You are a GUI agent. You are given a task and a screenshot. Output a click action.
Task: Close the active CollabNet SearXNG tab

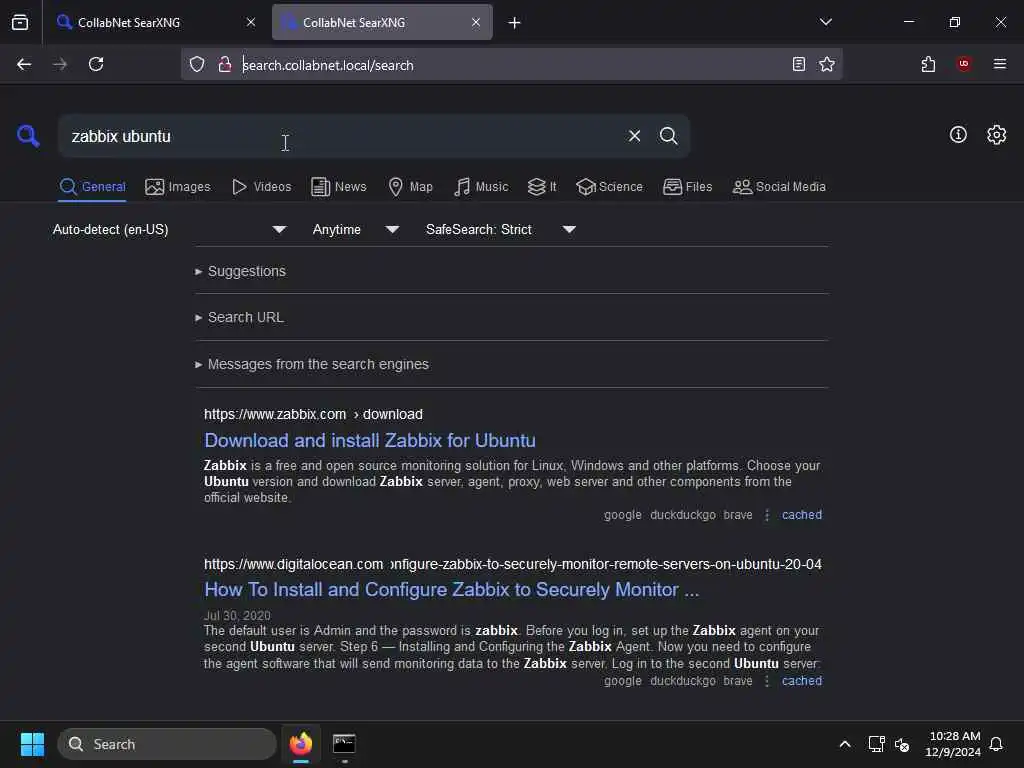tap(476, 22)
